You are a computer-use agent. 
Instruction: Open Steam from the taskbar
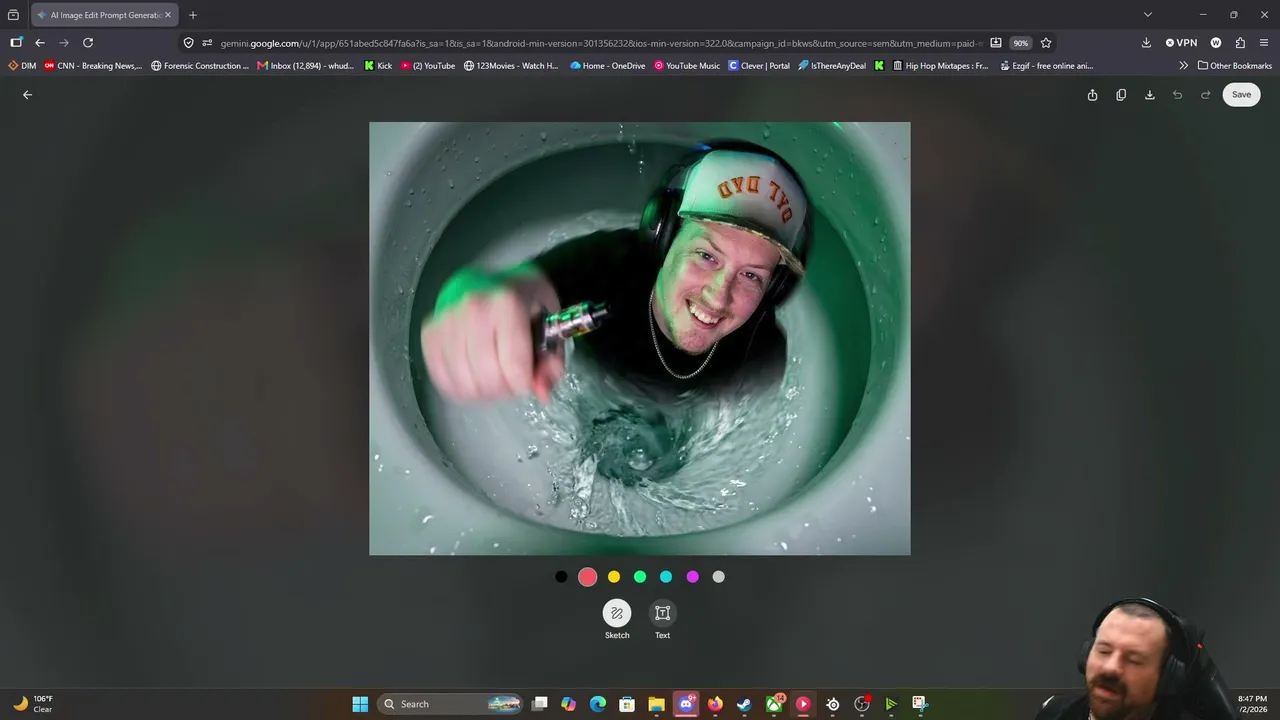pyautogui.click(x=744, y=704)
